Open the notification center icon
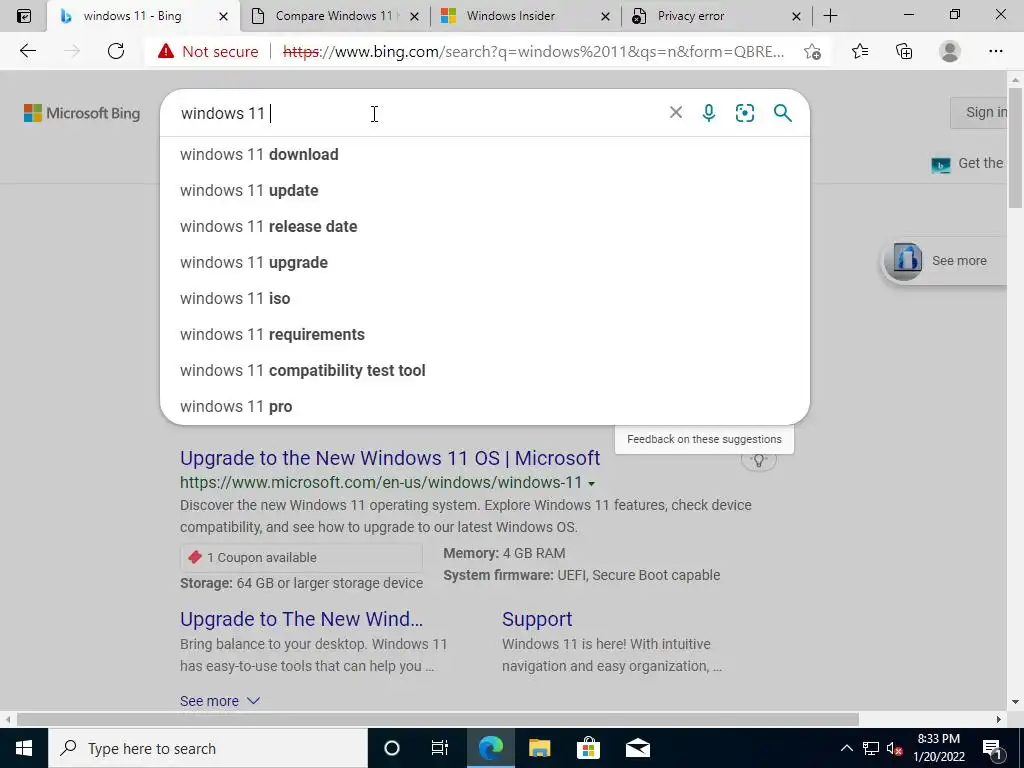Viewport: 1024px width, 768px height. 992,748
